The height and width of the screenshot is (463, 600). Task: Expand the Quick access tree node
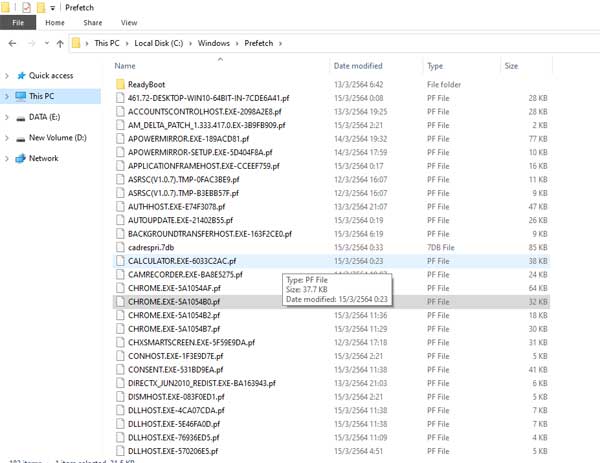pyautogui.click(x=7, y=75)
